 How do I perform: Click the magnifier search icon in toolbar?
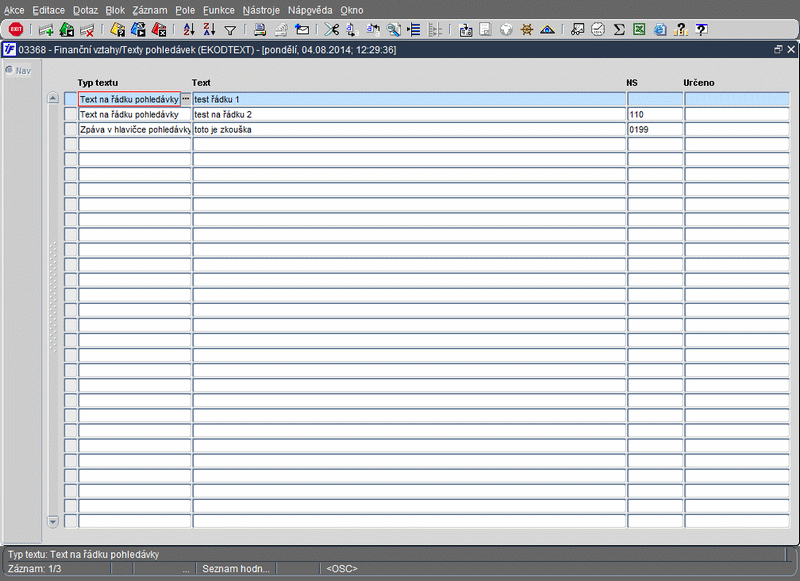coord(393,30)
